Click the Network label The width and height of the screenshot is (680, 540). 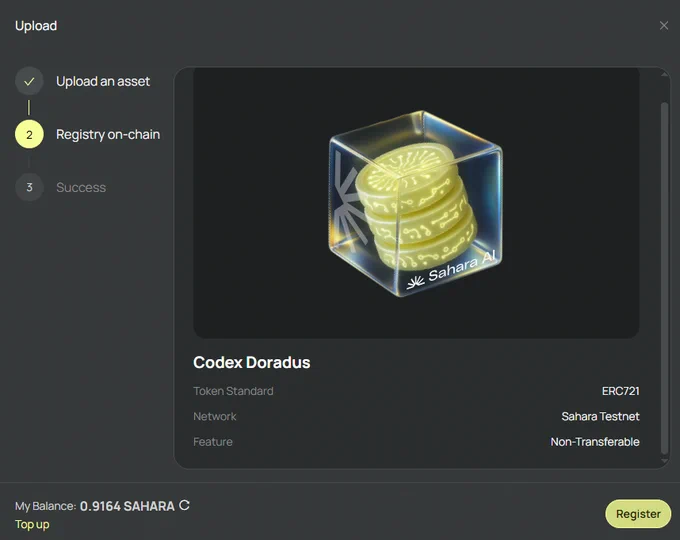(215, 416)
